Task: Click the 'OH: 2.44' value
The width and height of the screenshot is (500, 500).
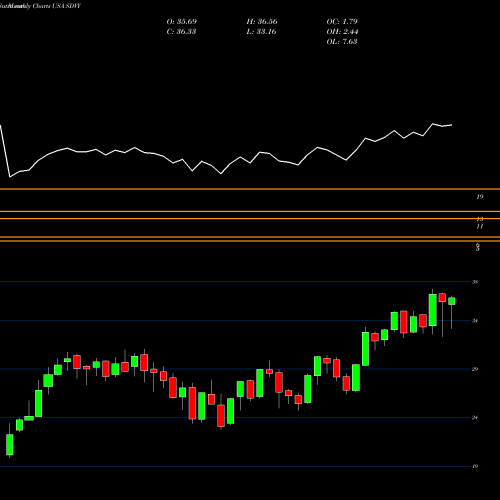Action: (x=342, y=32)
